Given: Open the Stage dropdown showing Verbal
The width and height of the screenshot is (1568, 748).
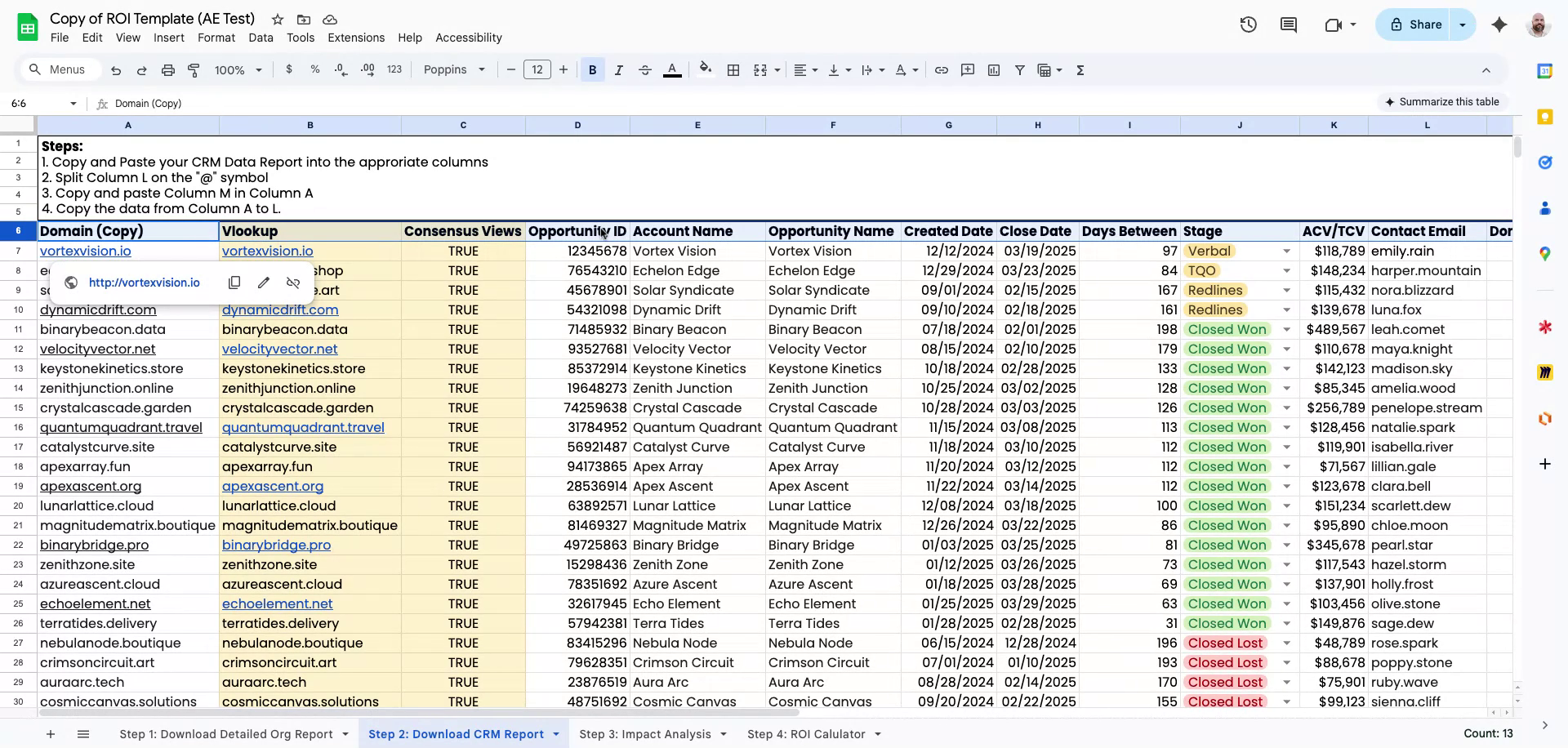Looking at the screenshot, I should point(1287,251).
